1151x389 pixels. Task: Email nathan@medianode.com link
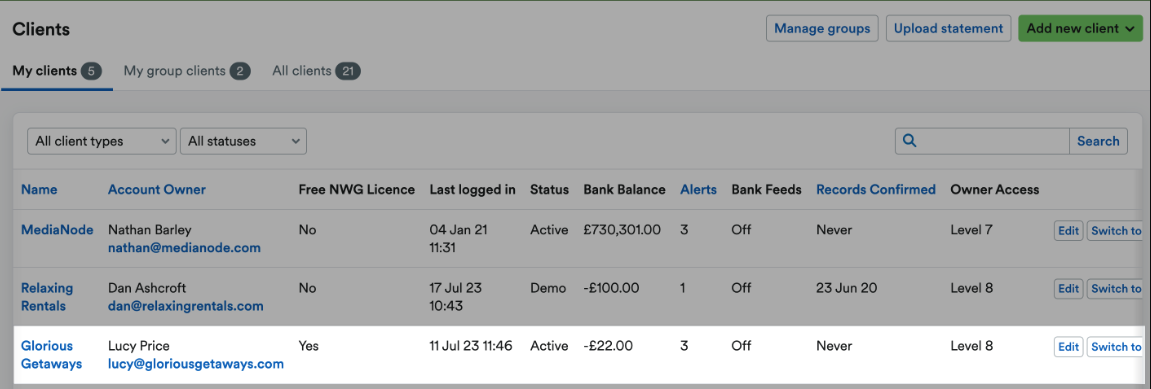184,248
